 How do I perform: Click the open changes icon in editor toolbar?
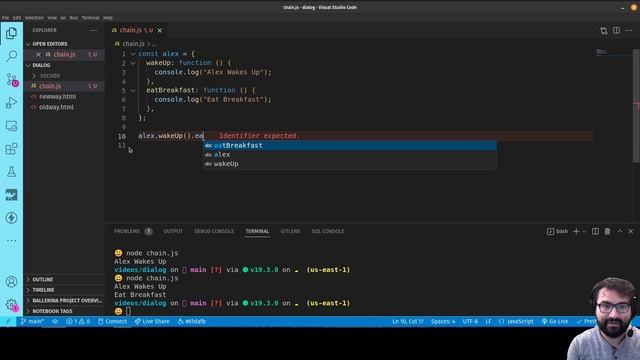point(604,31)
